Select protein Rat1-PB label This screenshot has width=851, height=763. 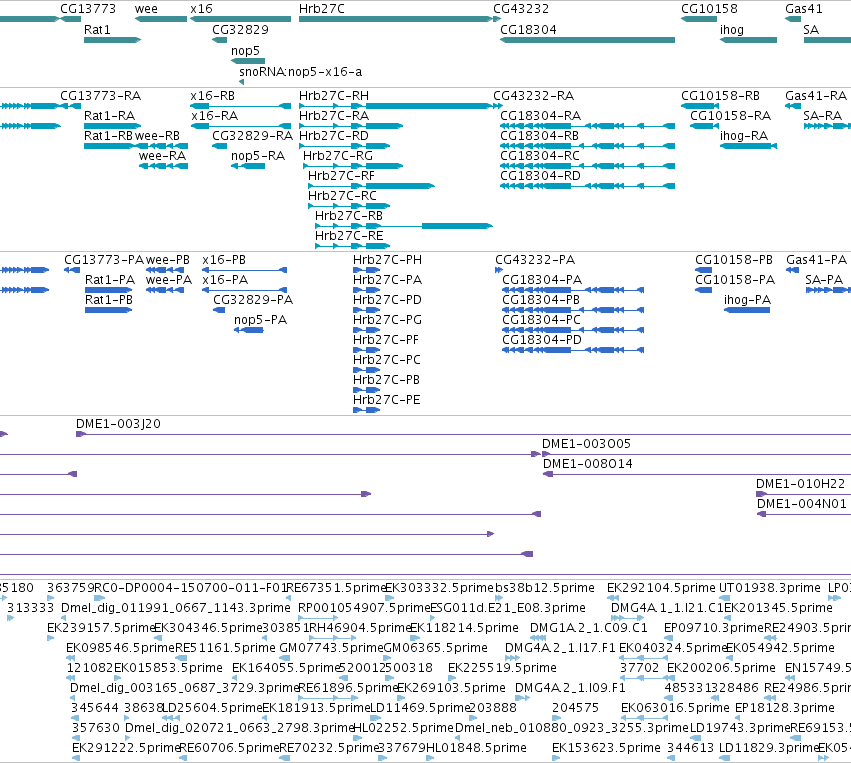(109, 300)
